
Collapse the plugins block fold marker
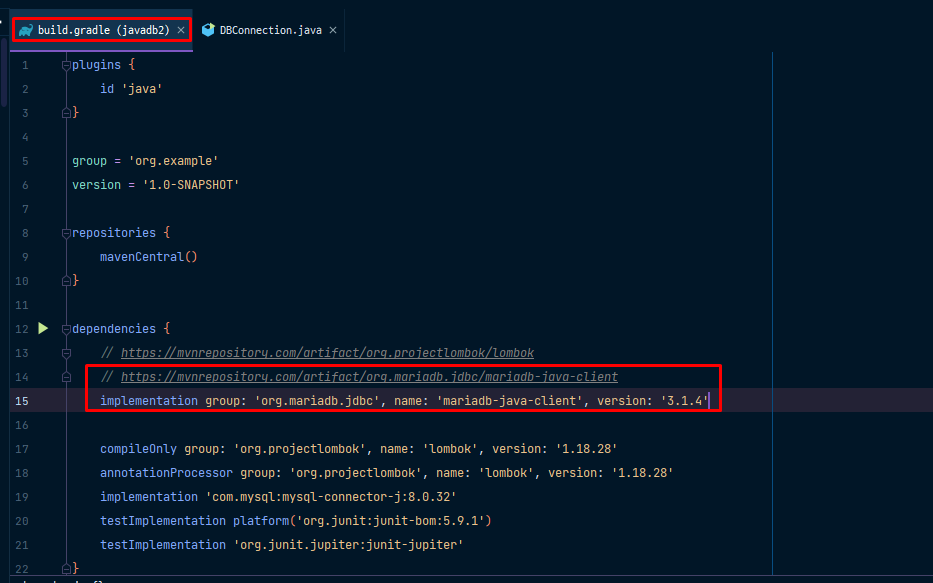(x=66, y=65)
